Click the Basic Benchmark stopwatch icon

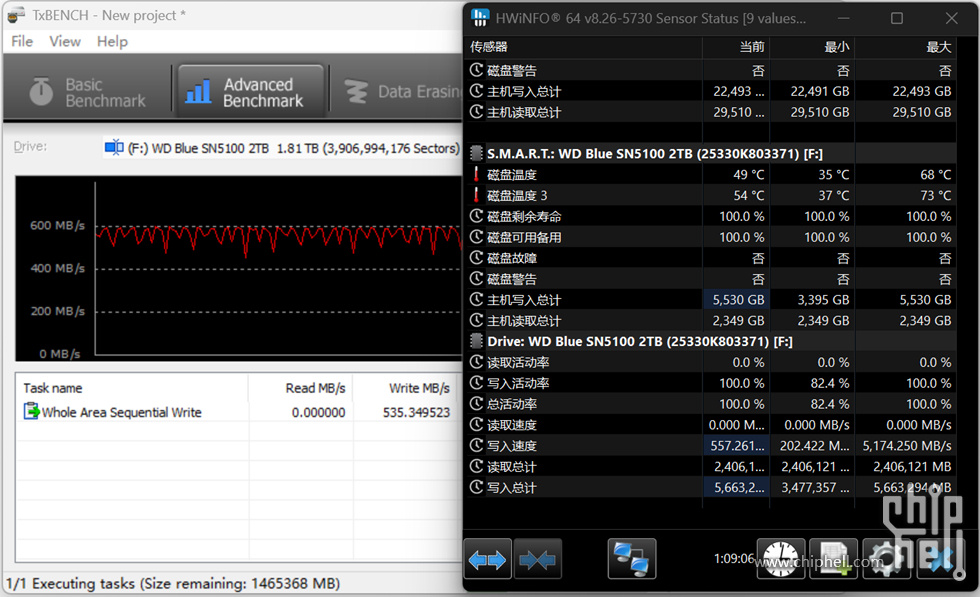click(x=41, y=92)
